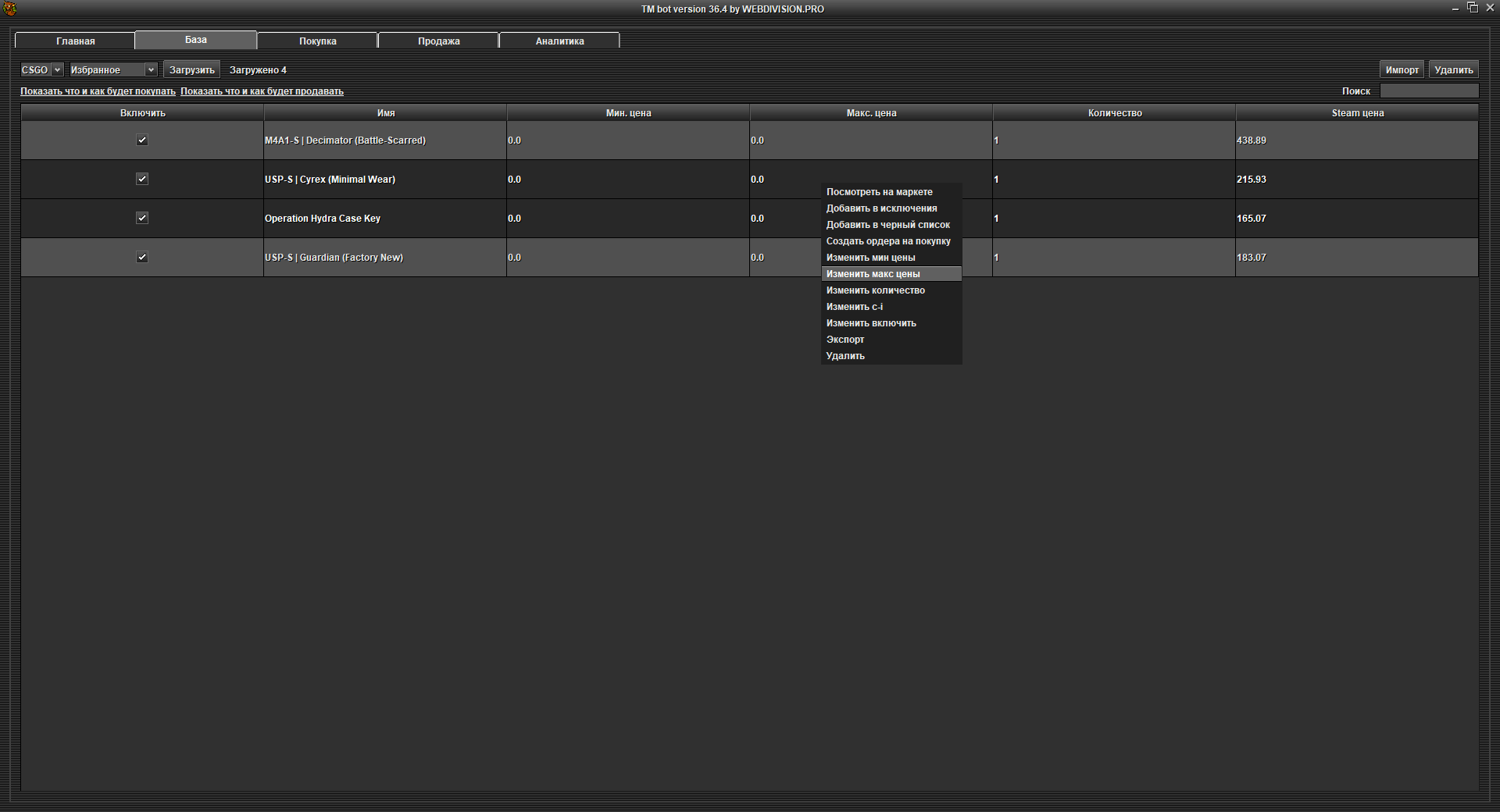
Task: Open the Показать что и как будет покупать link
Action: (x=98, y=91)
